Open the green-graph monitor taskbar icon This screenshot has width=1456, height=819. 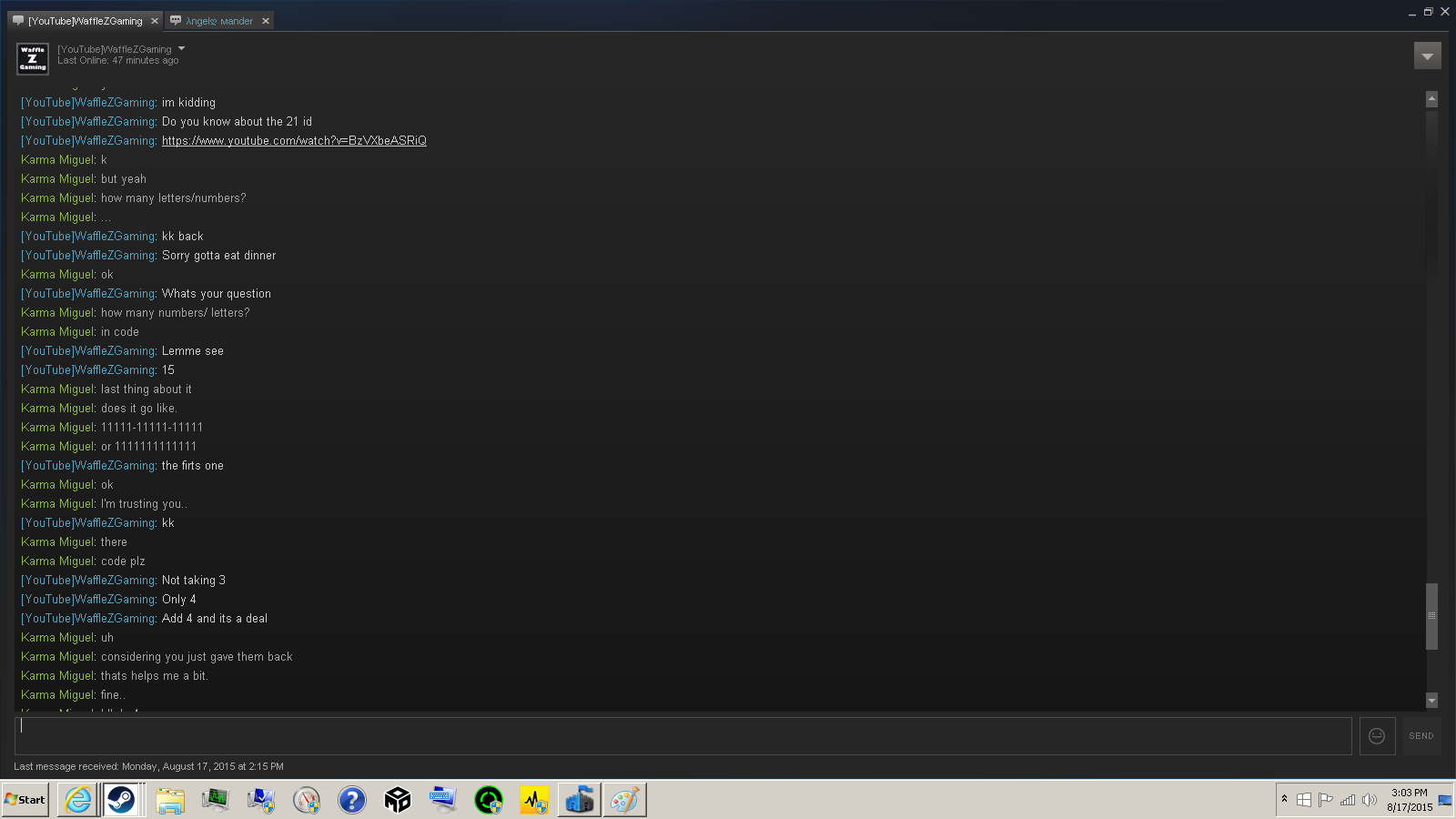pyautogui.click(x=216, y=801)
